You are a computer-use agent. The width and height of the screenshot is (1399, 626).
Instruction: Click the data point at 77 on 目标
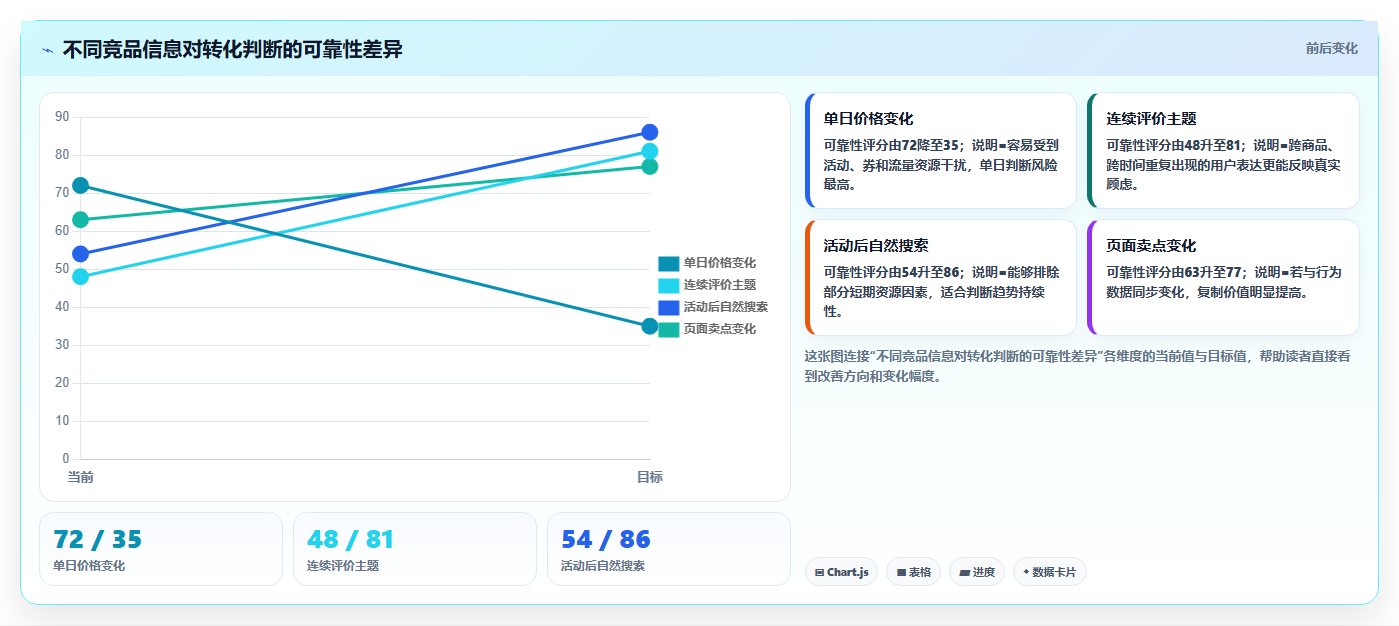coord(650,166)
